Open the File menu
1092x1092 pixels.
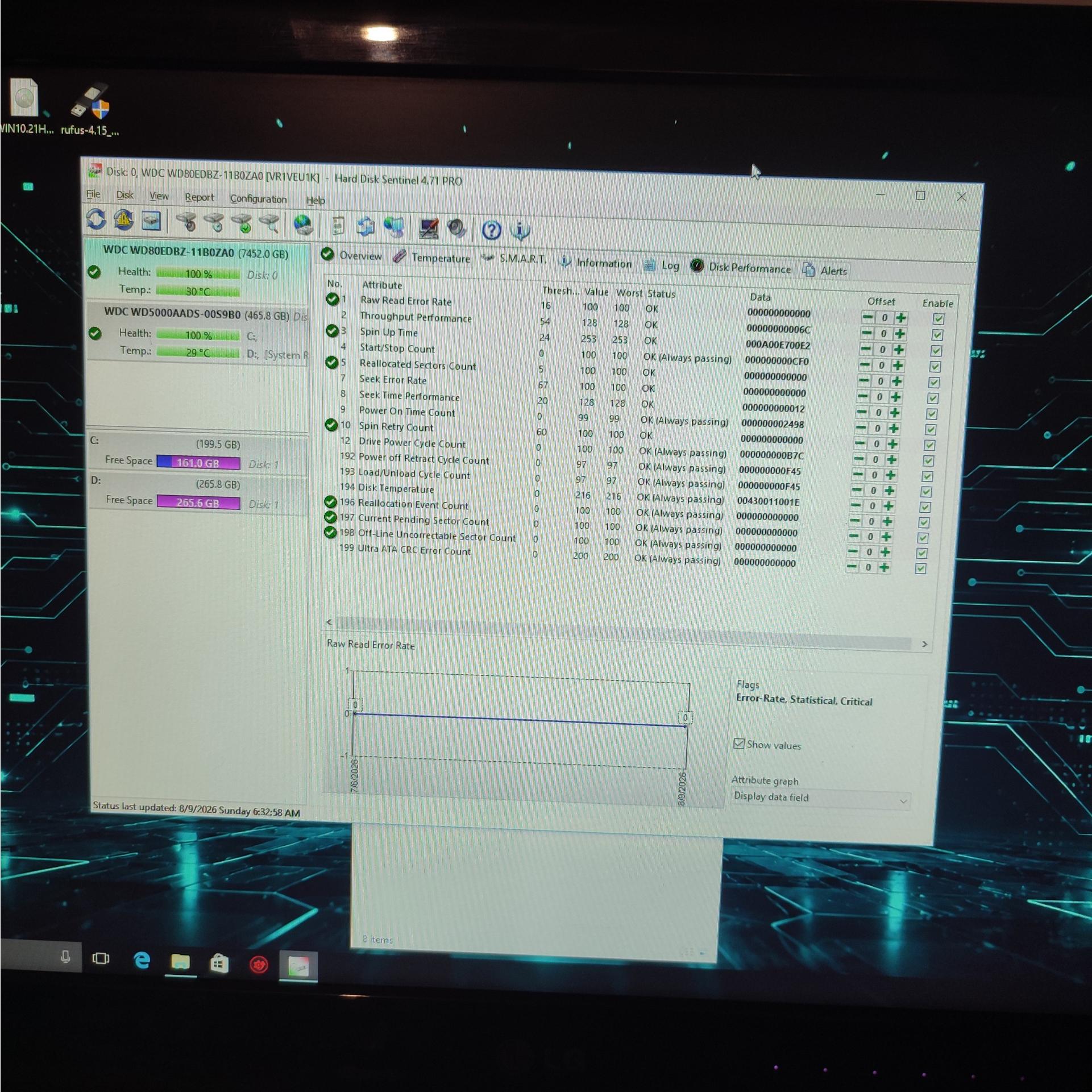pos(93,194)
